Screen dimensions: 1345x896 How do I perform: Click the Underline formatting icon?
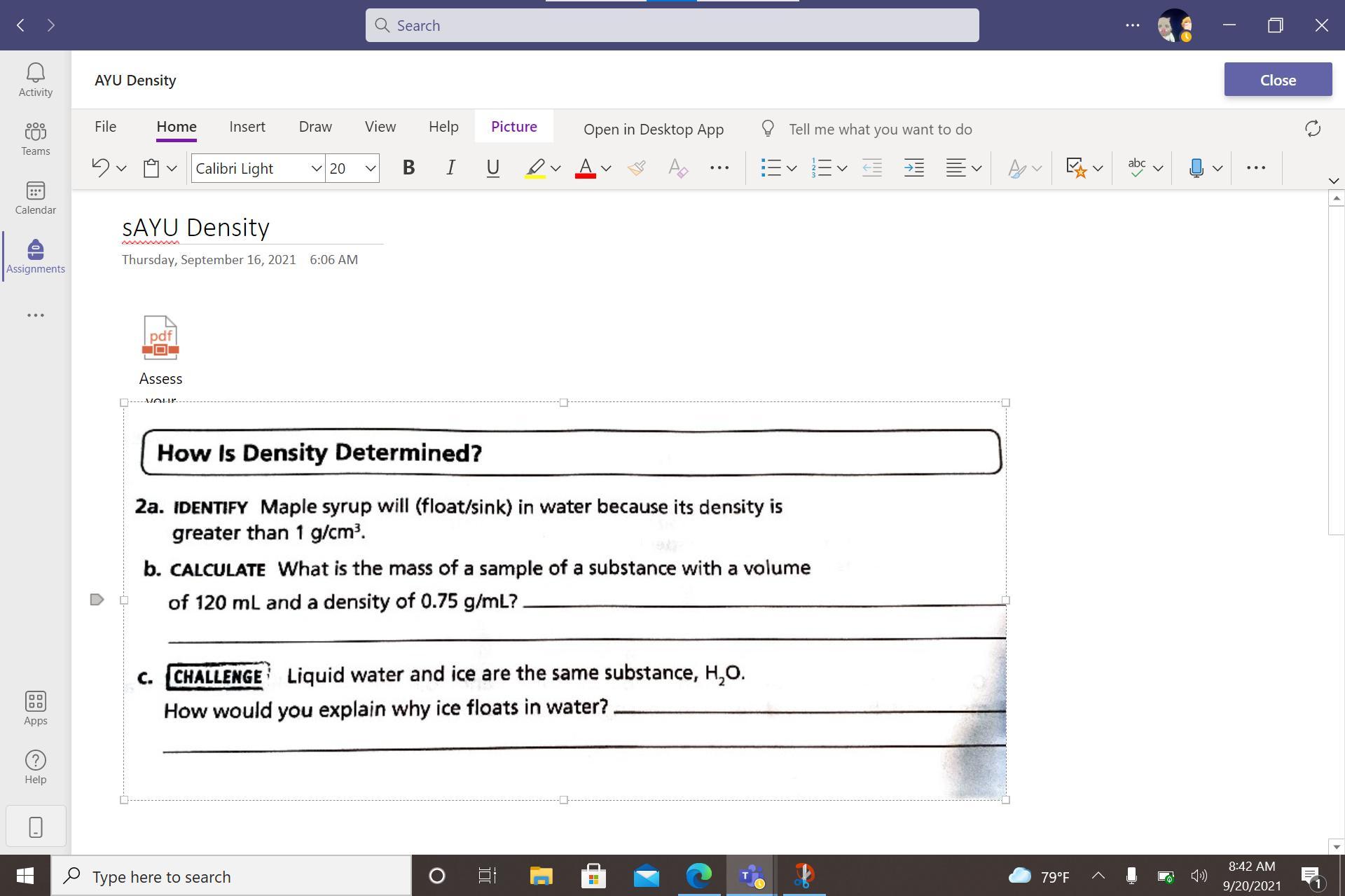coord(492,168)
